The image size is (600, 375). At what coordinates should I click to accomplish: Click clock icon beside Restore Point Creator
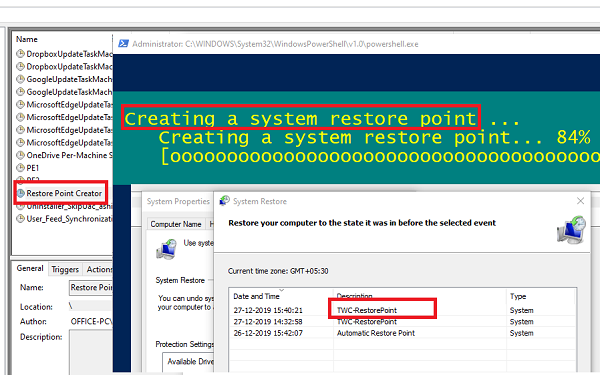click(x=20, y=193)
